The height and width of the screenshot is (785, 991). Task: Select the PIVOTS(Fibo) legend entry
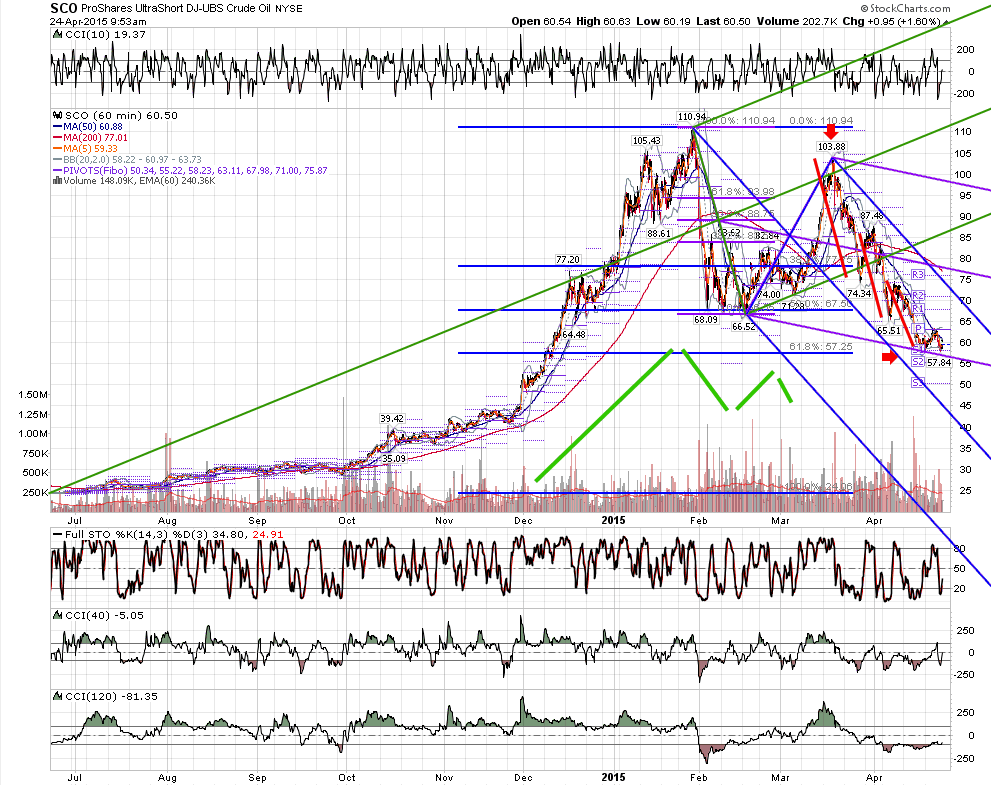click(x=190, y=170)
